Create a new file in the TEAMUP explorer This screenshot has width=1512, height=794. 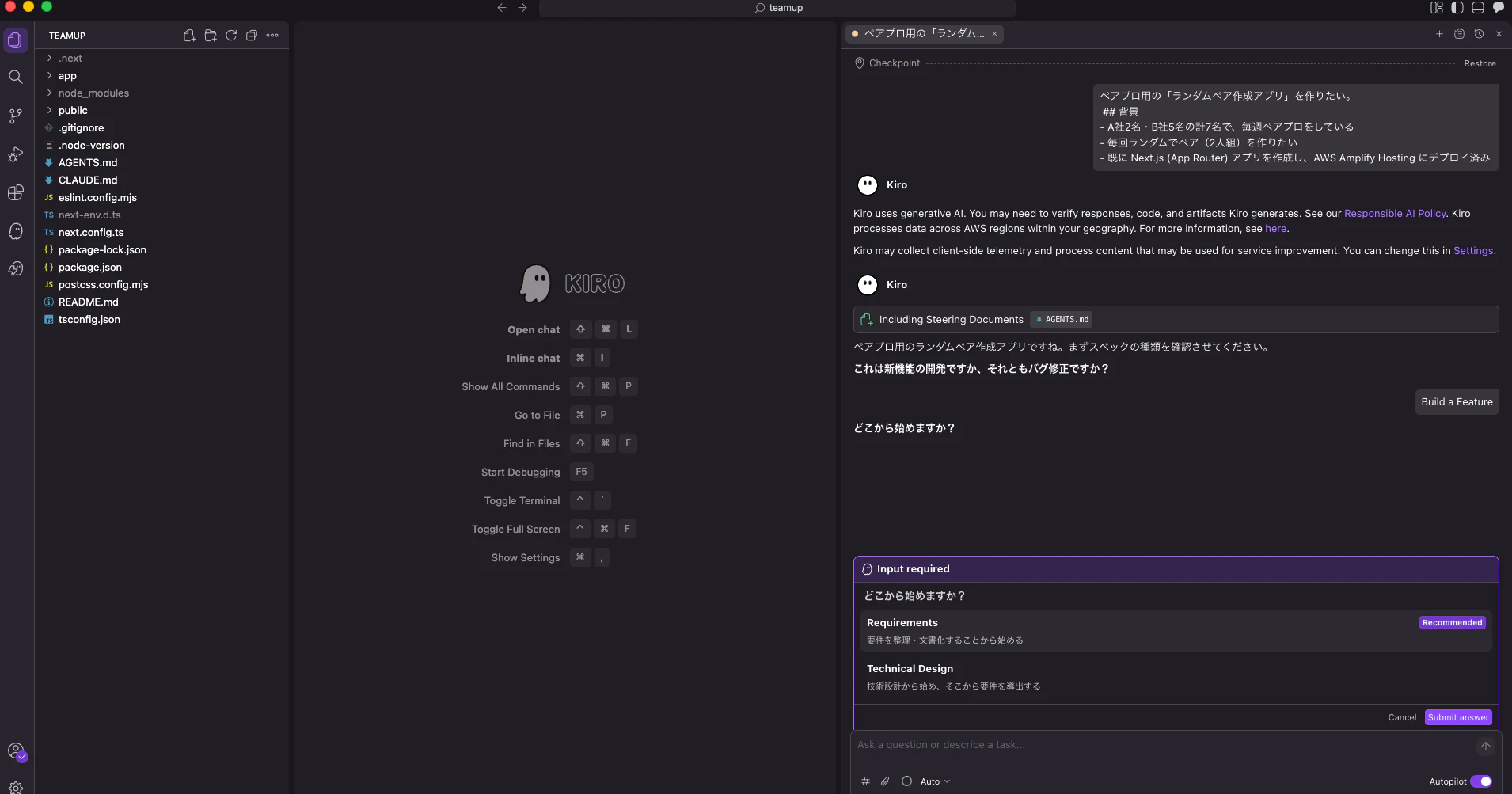(189, 36)
